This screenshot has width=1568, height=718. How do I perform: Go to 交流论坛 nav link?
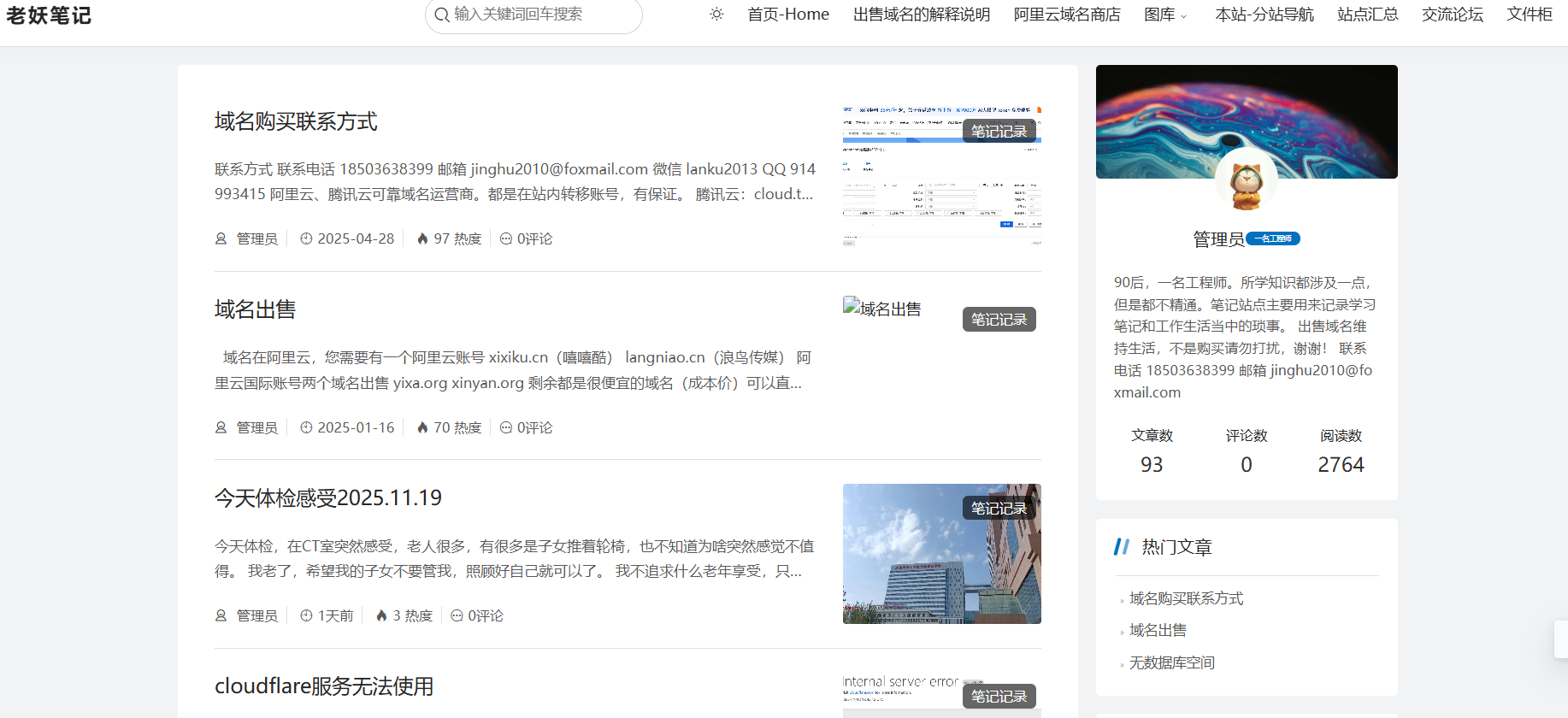pyautogui.click(x=1452, y=15)
